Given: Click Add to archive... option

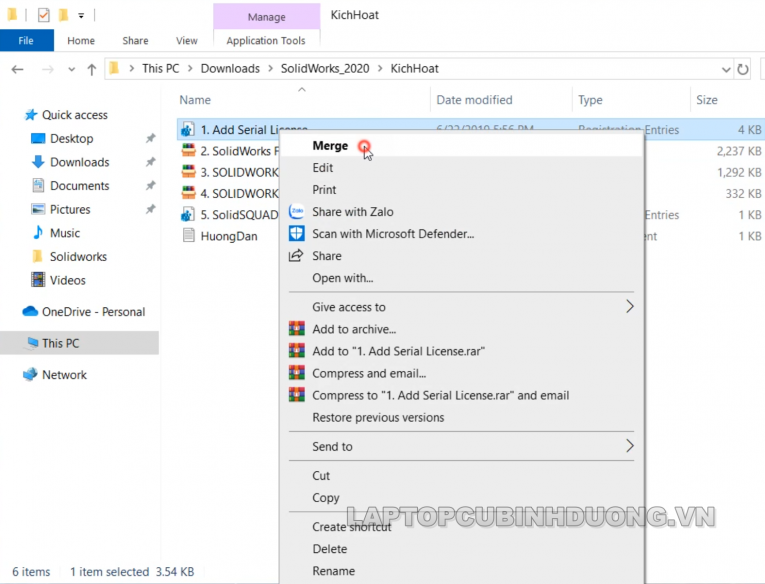Looking at the screenshot, I should coord(354,329).
